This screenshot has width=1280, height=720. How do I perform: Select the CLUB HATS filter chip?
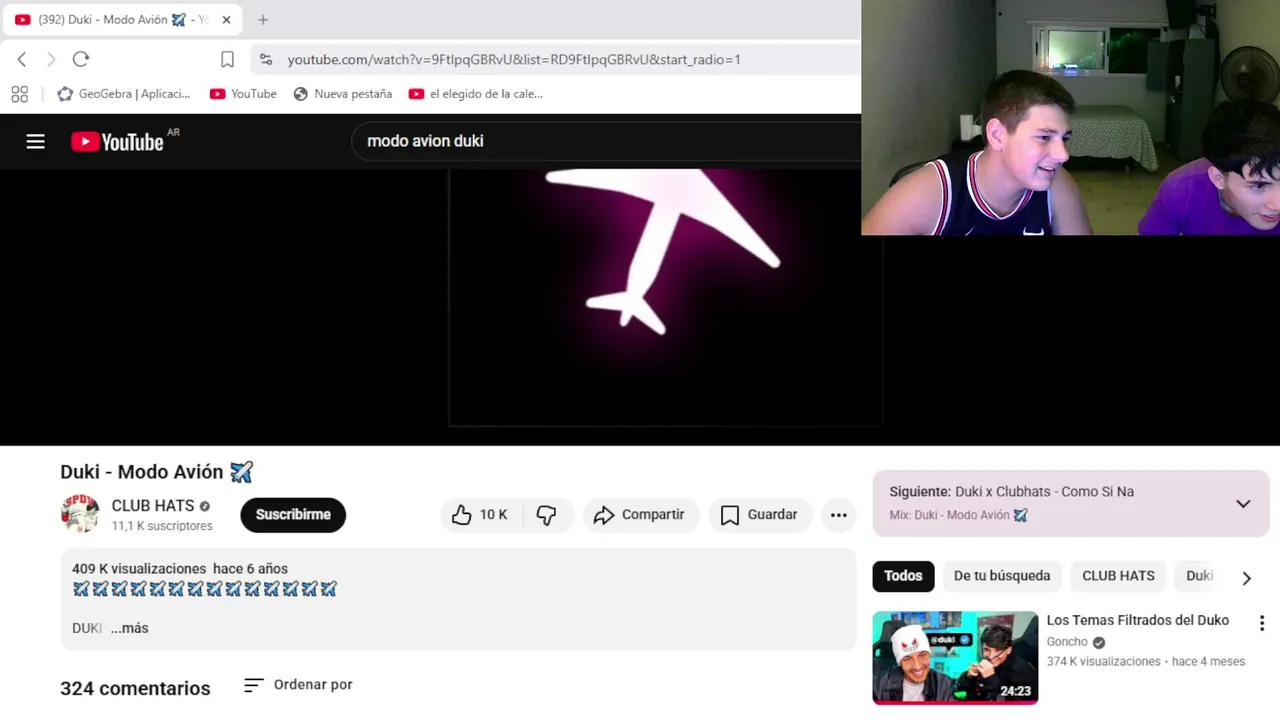point(1118,576)
